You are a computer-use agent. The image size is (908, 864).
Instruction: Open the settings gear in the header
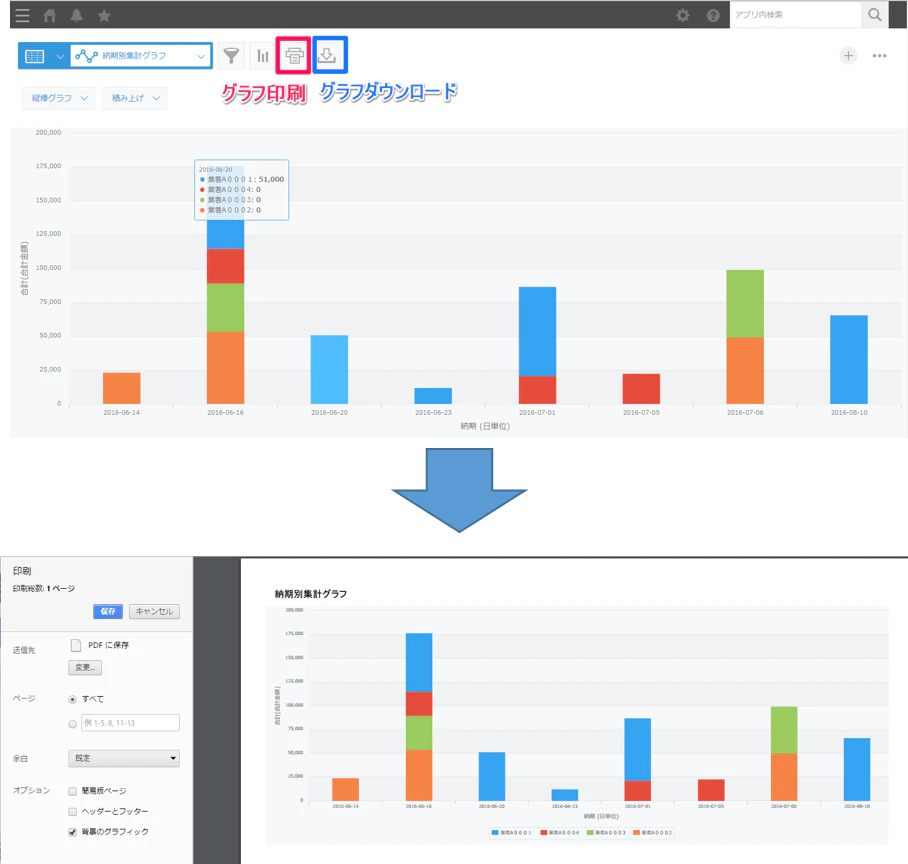(683, 15)
